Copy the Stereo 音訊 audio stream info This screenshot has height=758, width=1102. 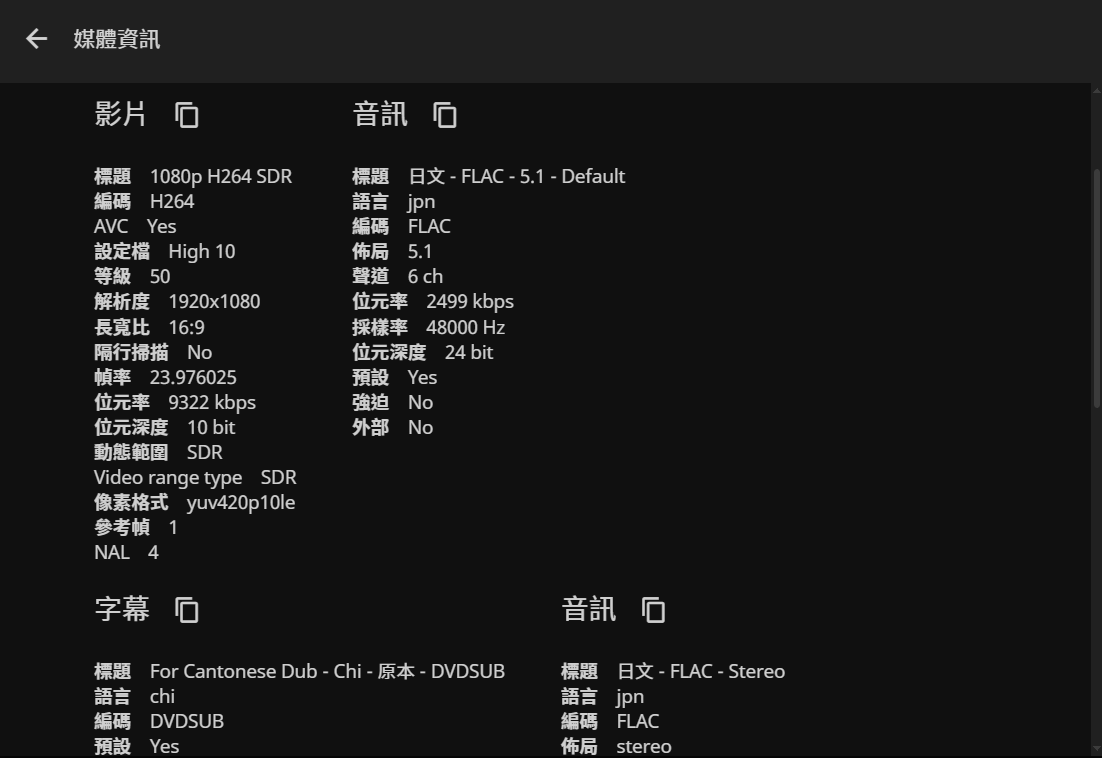pos(653,609)
